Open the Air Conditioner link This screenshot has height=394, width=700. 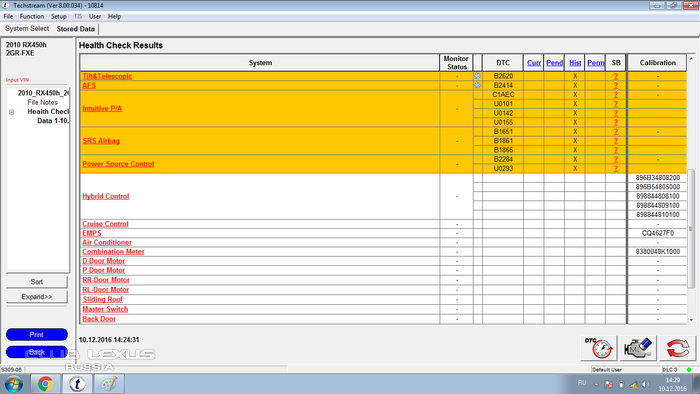tap(107, 243)
